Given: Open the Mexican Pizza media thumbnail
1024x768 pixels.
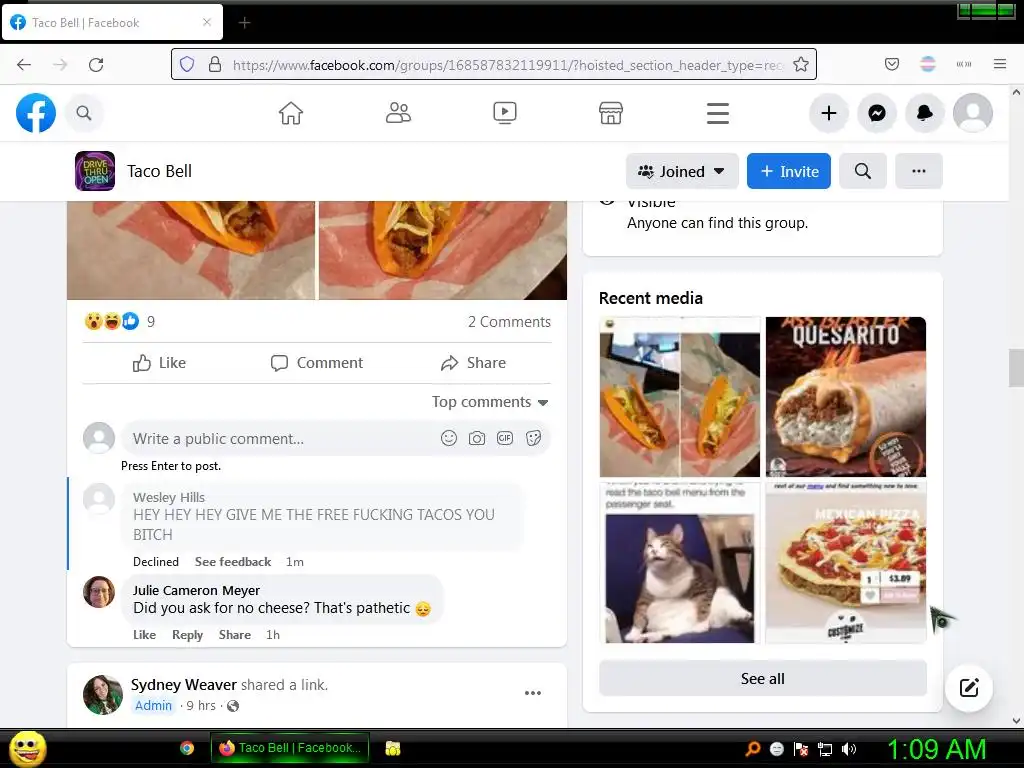Looking at the screenshot, I should (x=846, y=563).
